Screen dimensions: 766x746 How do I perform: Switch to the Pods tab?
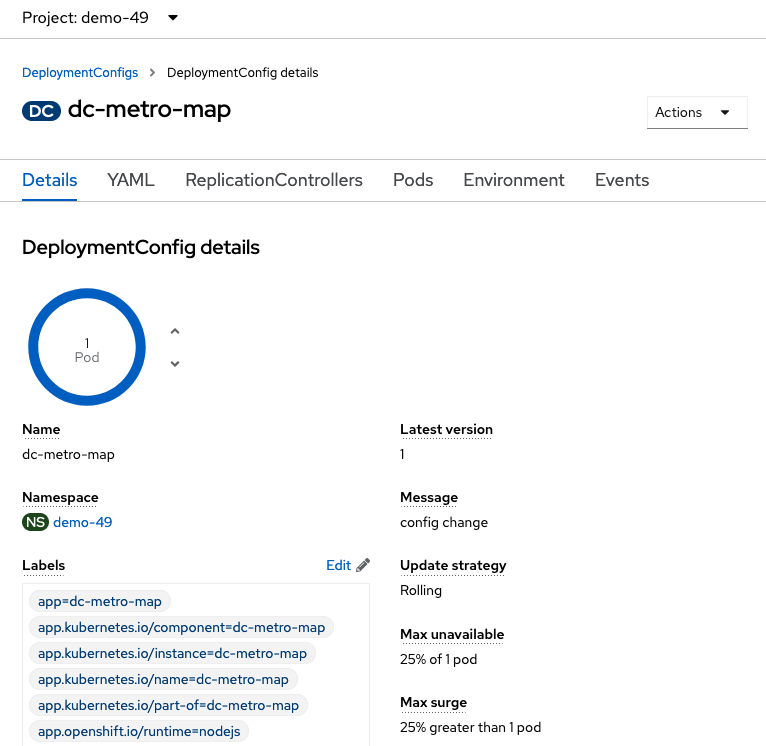click(x=413, y=180)
